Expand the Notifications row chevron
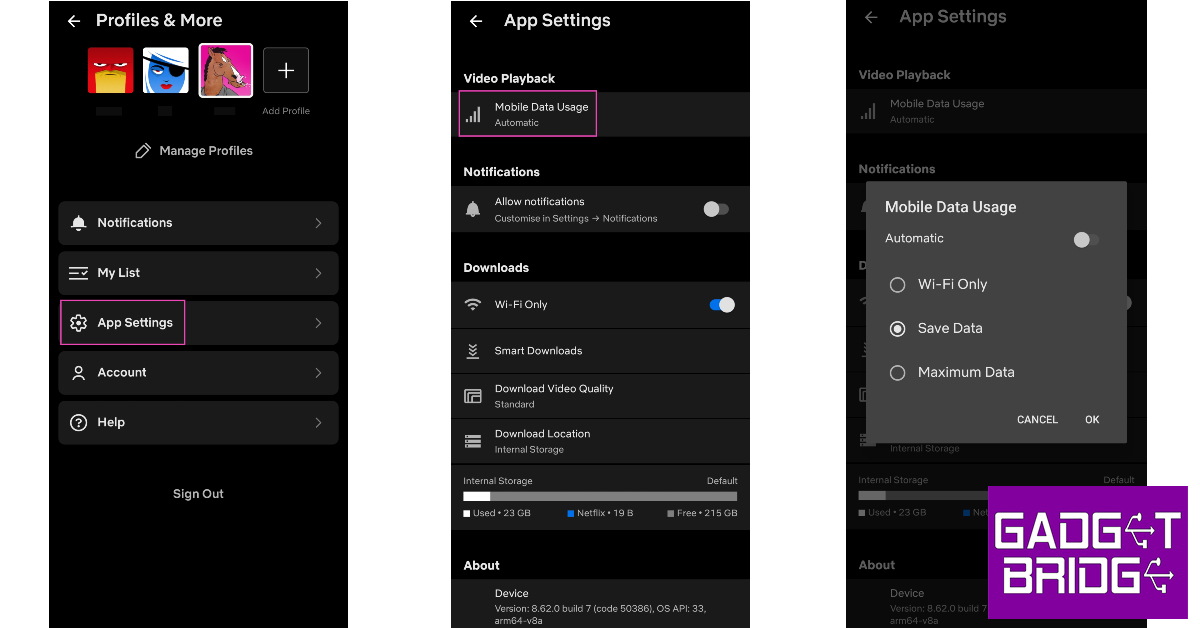 click(x=318, y=223)
